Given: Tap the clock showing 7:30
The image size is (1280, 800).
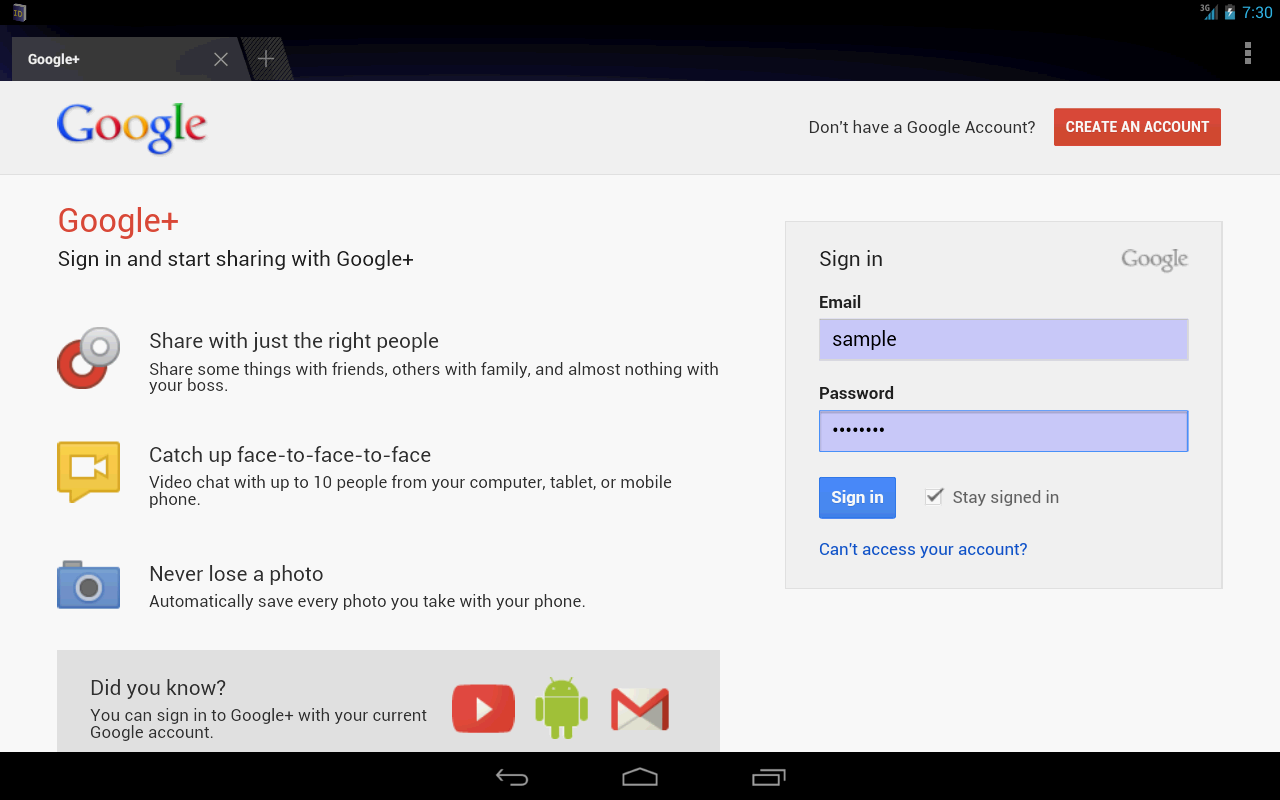Looking at the screenshot, I should [x=1257, y=13].
